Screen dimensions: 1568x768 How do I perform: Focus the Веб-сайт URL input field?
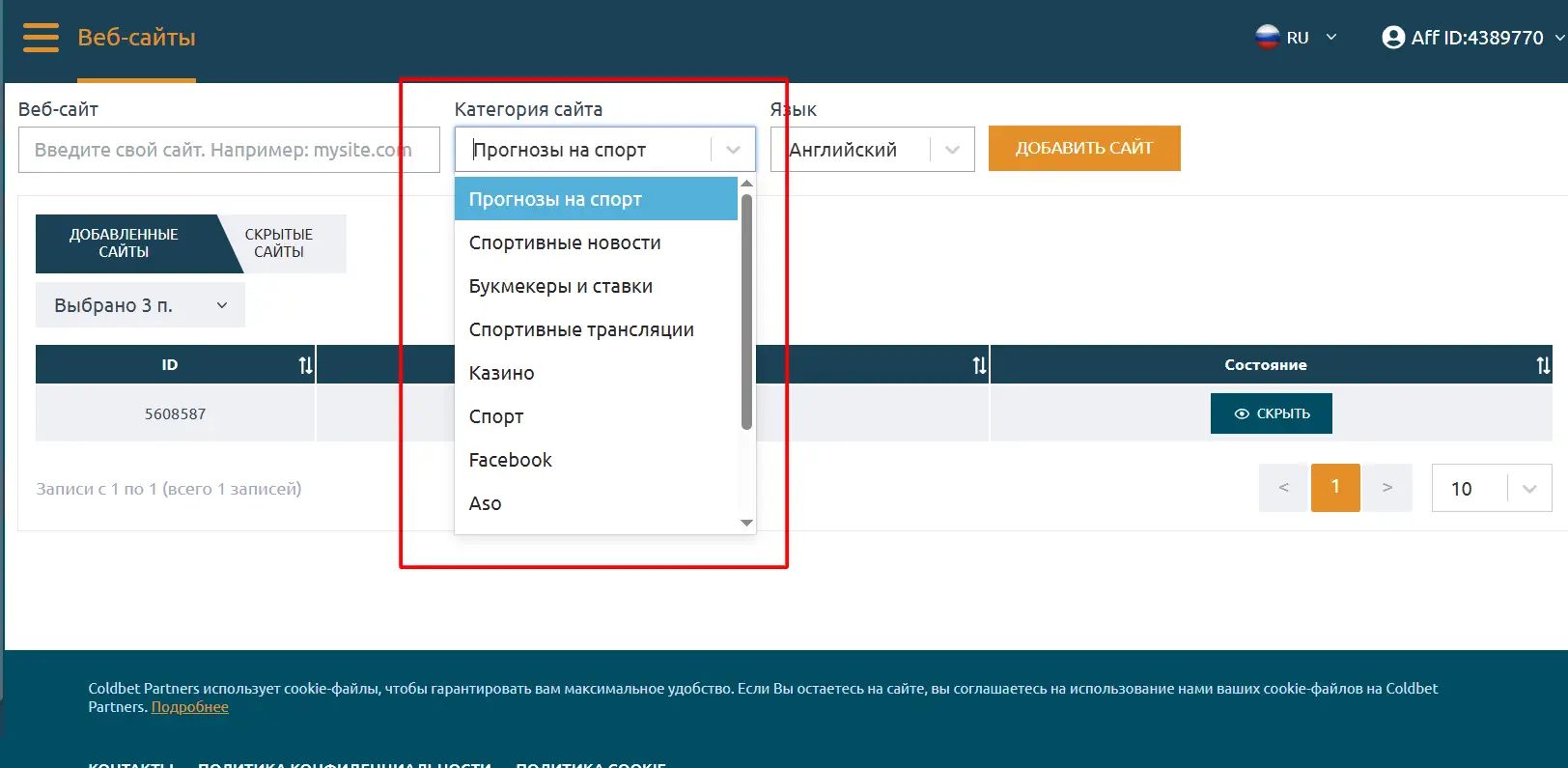(229, 150)
